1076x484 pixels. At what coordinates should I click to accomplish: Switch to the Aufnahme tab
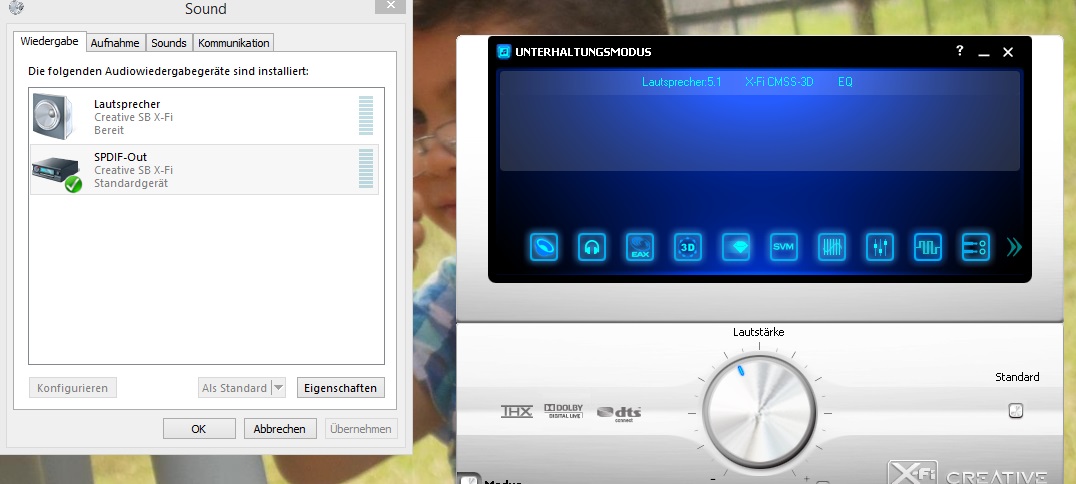pos(115,43)
